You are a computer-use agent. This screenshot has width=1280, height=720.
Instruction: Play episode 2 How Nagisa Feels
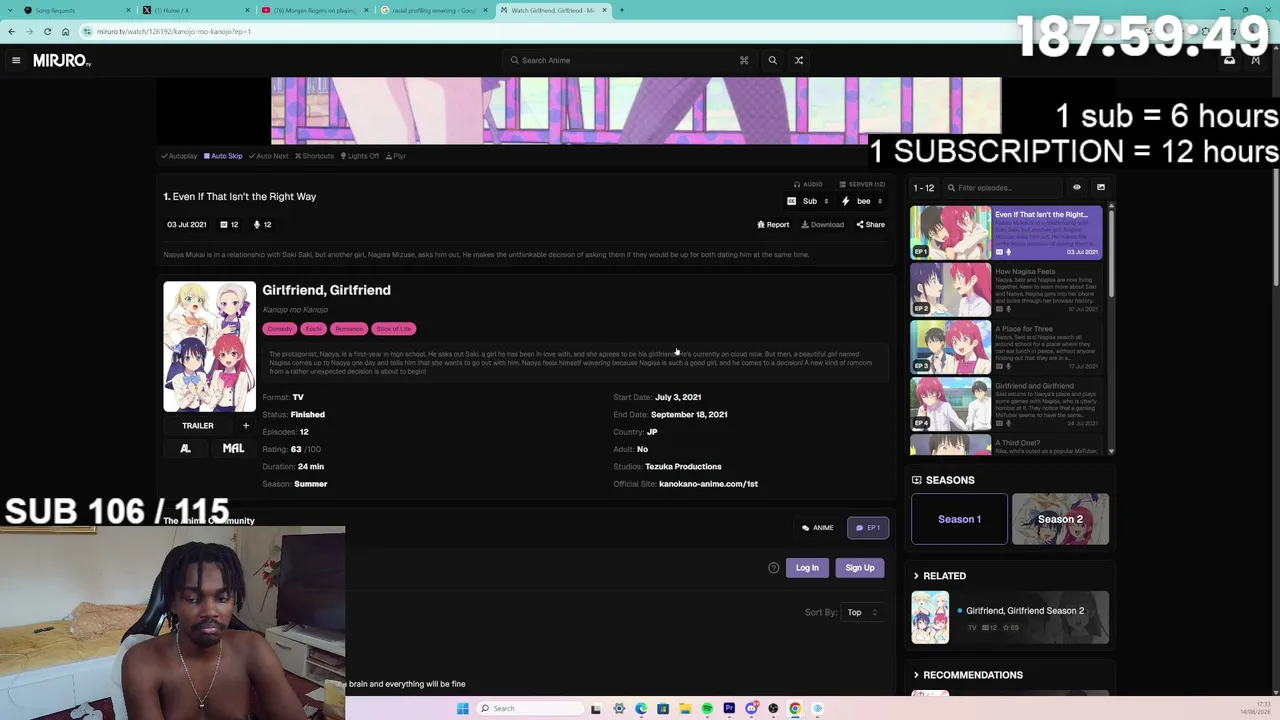click(x=1006, y=290)
